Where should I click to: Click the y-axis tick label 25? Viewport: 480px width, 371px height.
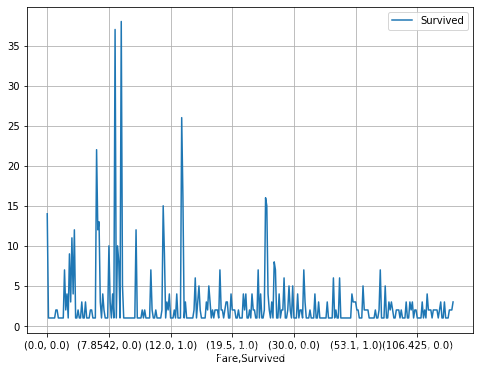(14, 126)
